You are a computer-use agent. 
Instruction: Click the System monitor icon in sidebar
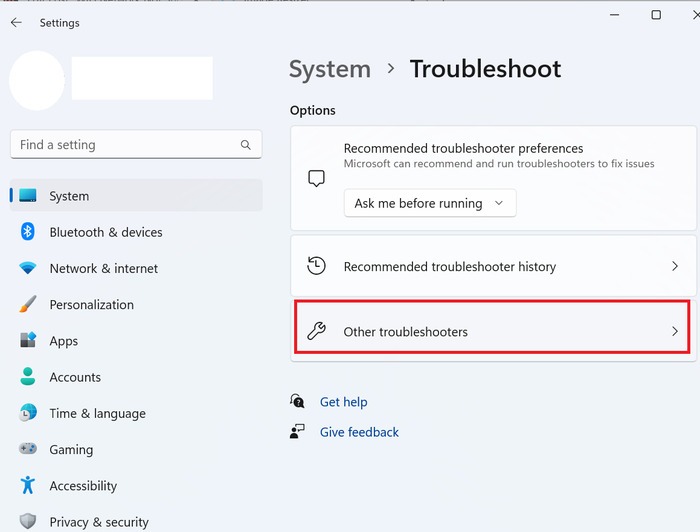[28, 195]
